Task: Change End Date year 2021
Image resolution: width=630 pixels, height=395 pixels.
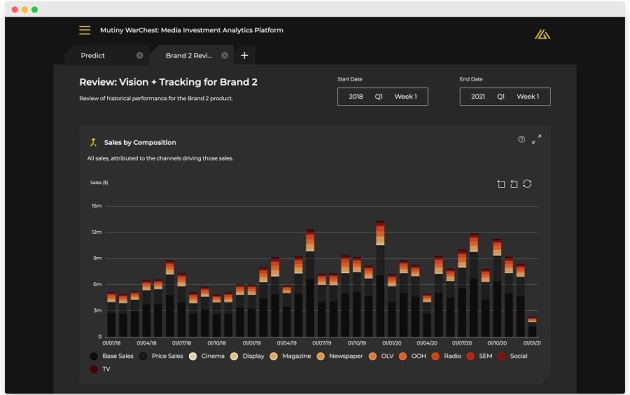Action: pos(478,96)
